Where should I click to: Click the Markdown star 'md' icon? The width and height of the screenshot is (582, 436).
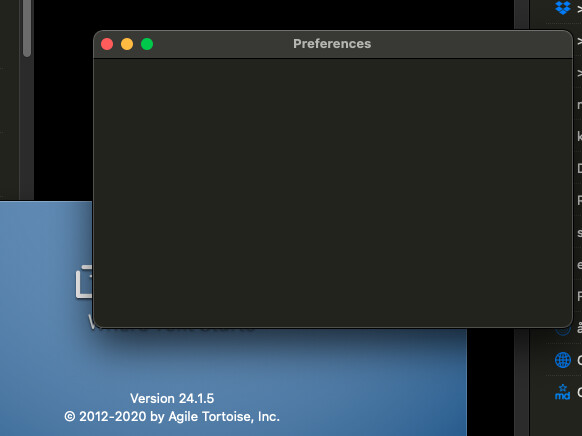[563, 392]
